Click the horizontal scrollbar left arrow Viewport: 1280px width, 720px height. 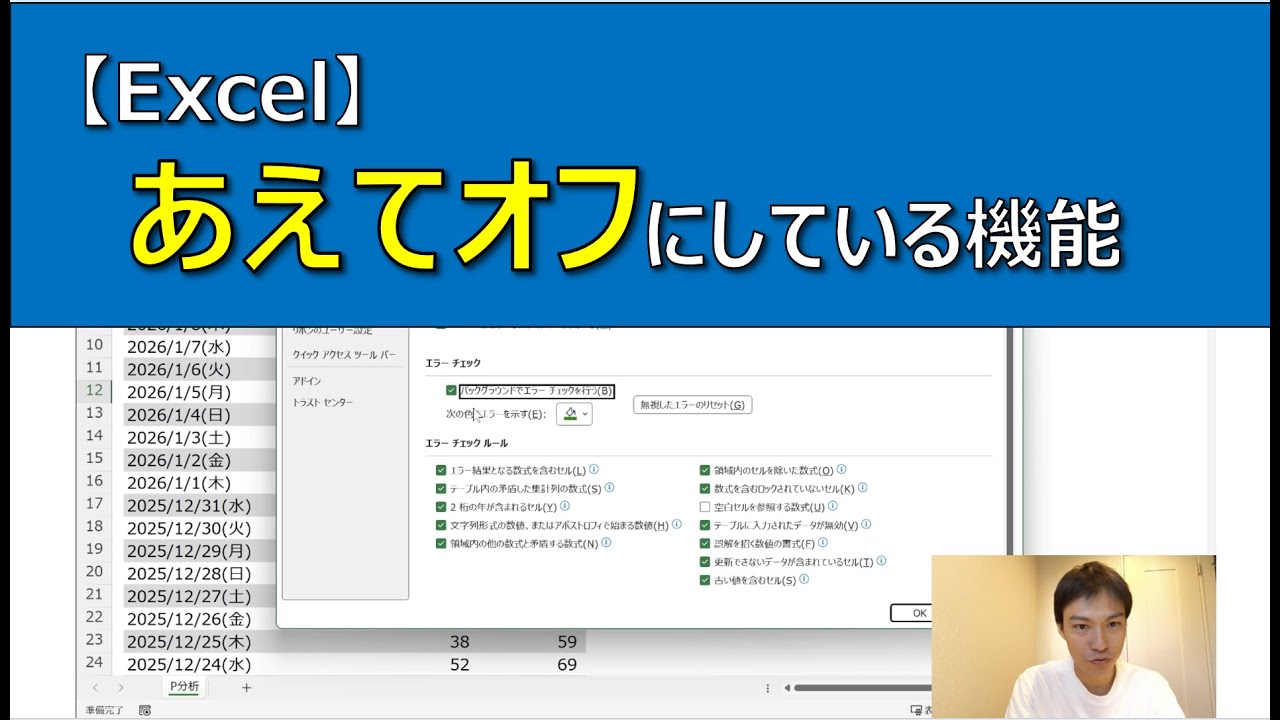[787, 687]
